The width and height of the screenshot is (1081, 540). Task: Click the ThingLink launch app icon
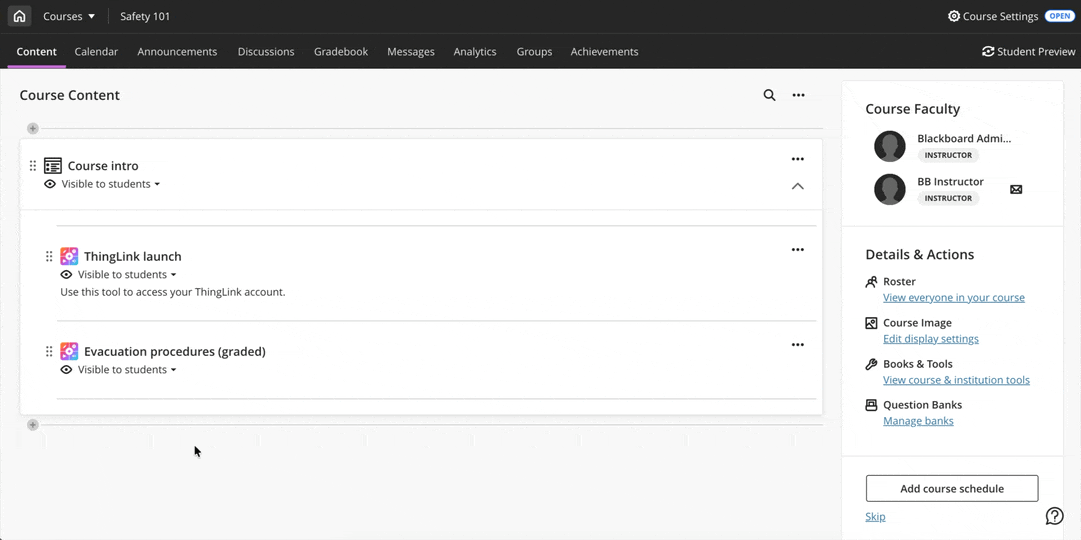pyautogui.click(x=69, y=257)
